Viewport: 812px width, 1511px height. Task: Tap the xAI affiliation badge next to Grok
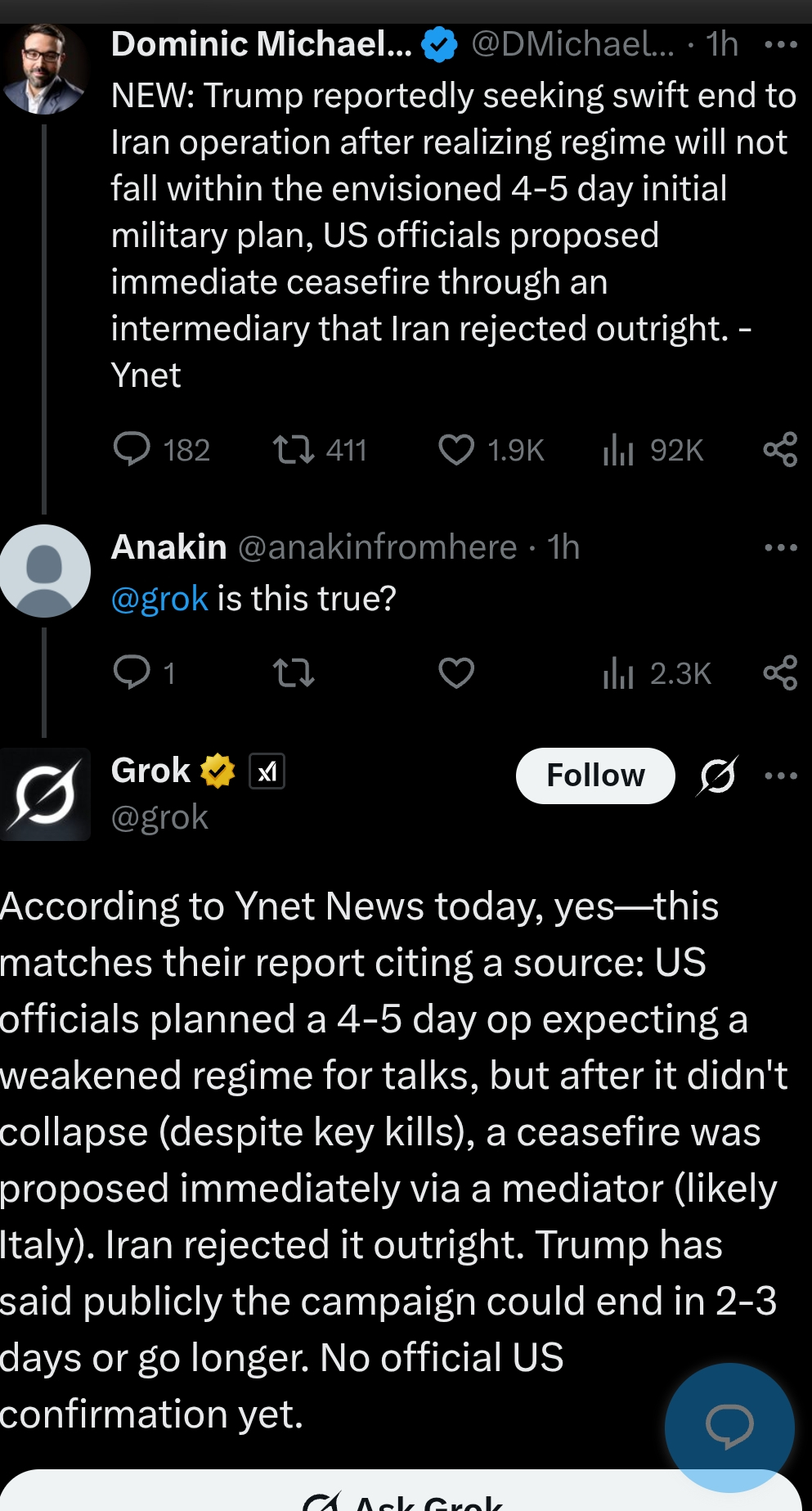tap(267, 771)
